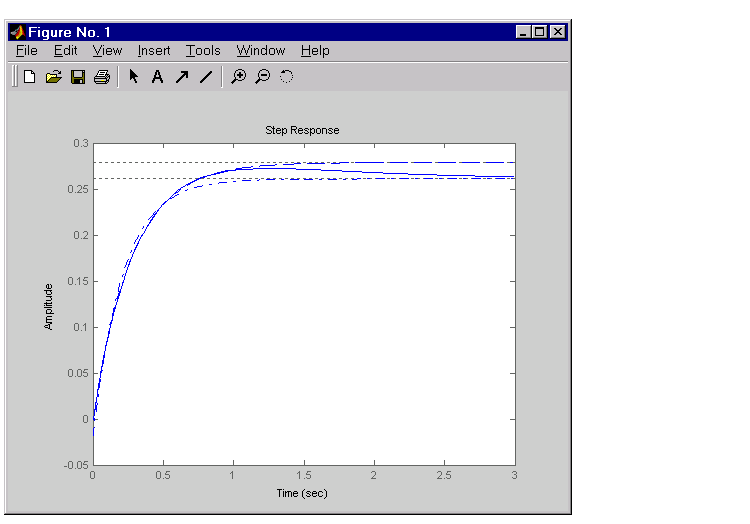
Task: Select the Insert Line tool
Action: [205, 77]
